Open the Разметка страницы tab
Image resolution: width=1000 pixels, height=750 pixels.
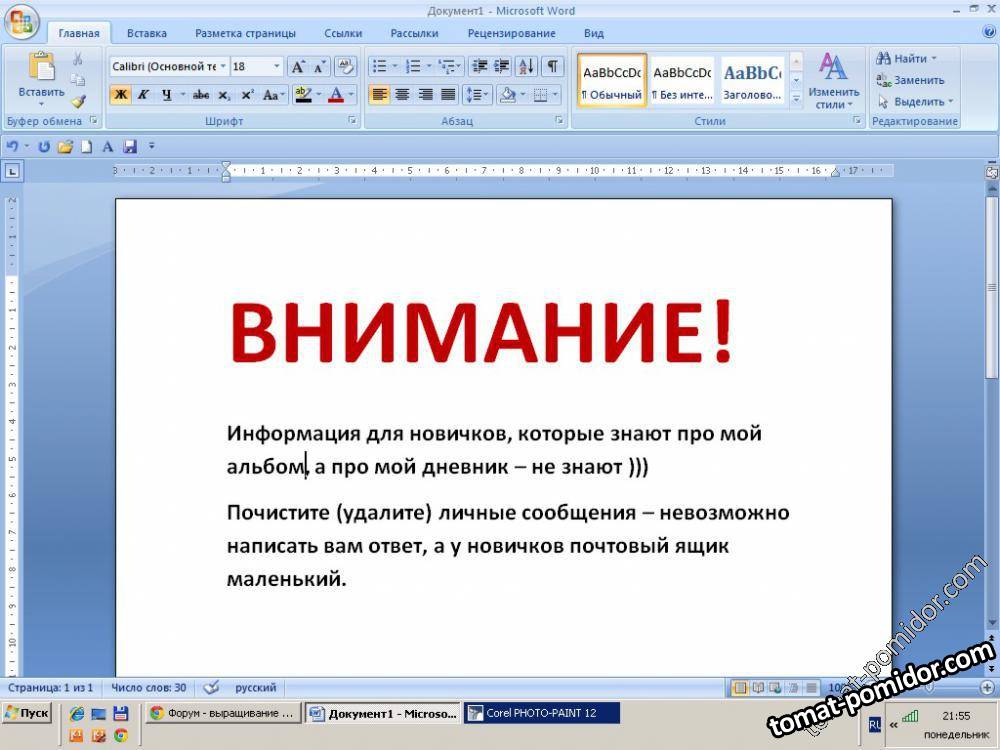point(245,33)
